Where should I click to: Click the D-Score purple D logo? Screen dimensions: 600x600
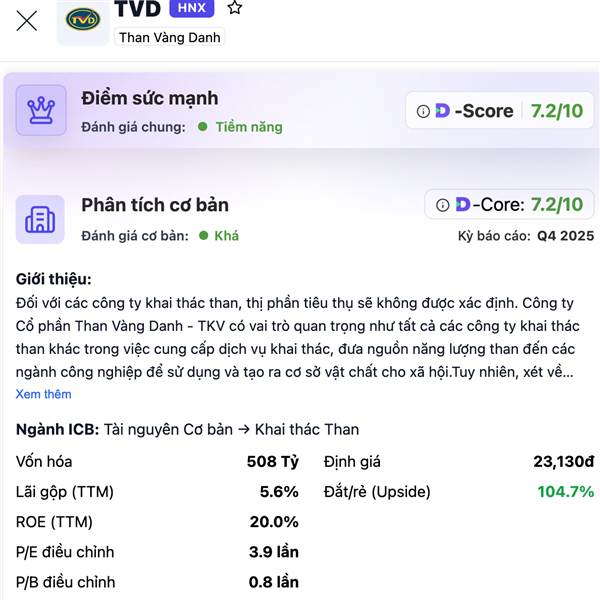coord(442,111)
